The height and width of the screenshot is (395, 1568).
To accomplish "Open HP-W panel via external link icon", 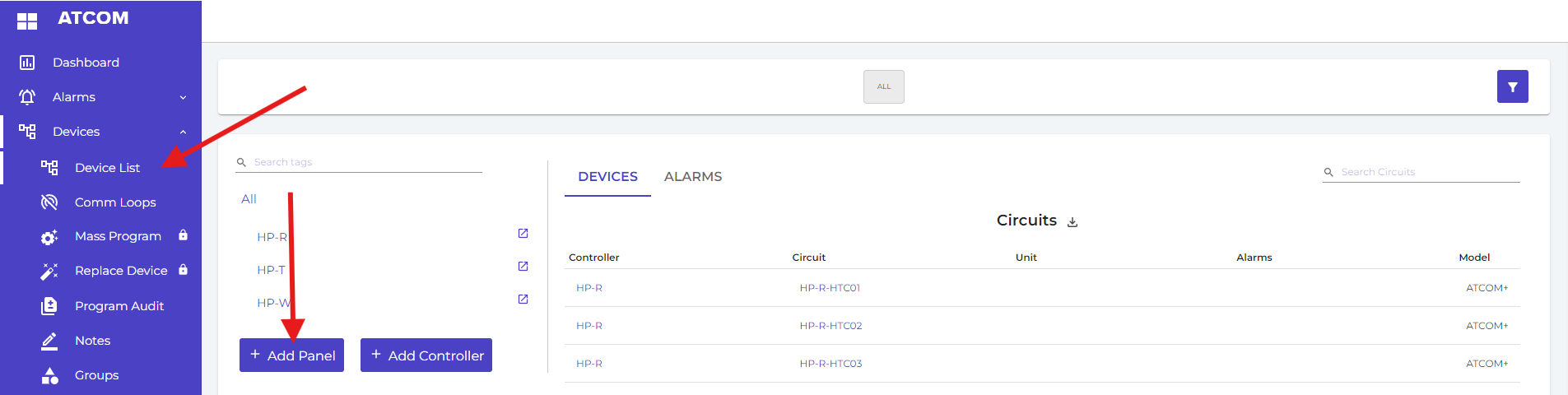I will [523, 300].
